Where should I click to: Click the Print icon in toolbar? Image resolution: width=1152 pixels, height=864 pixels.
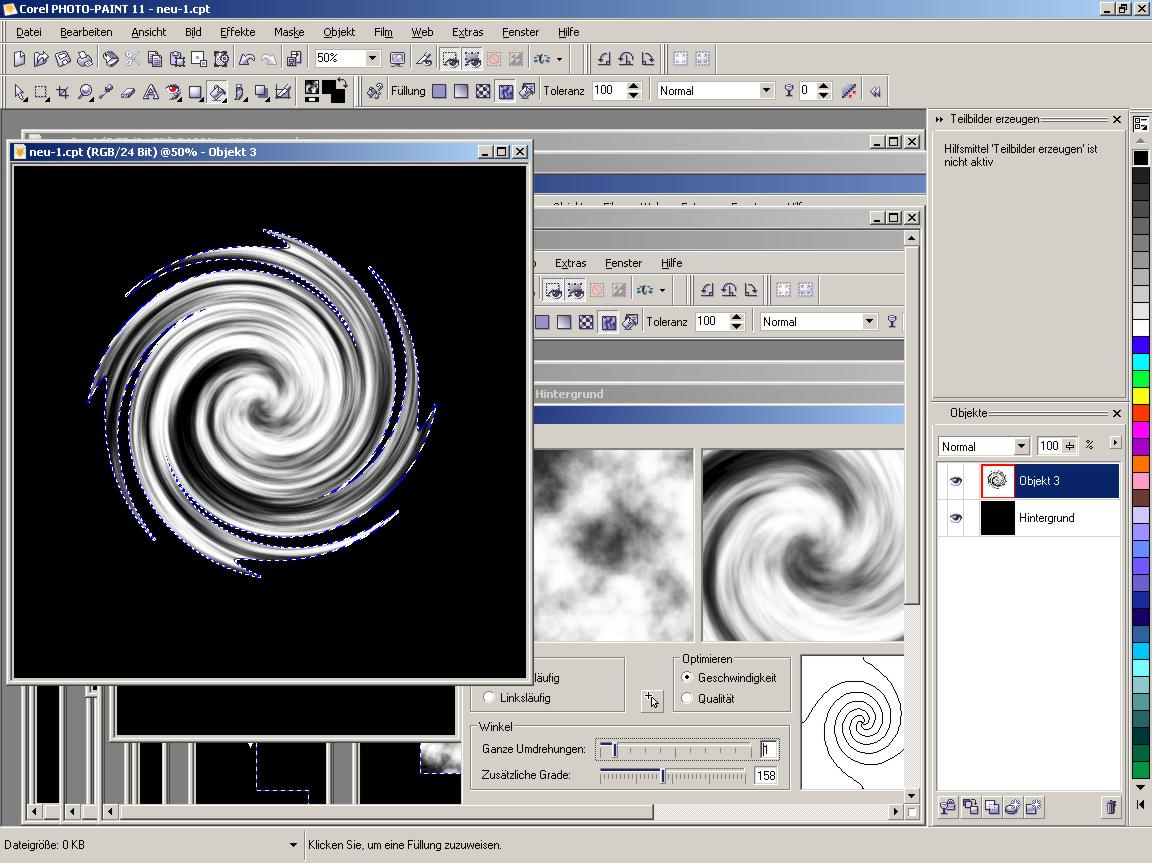pos(85,59)
